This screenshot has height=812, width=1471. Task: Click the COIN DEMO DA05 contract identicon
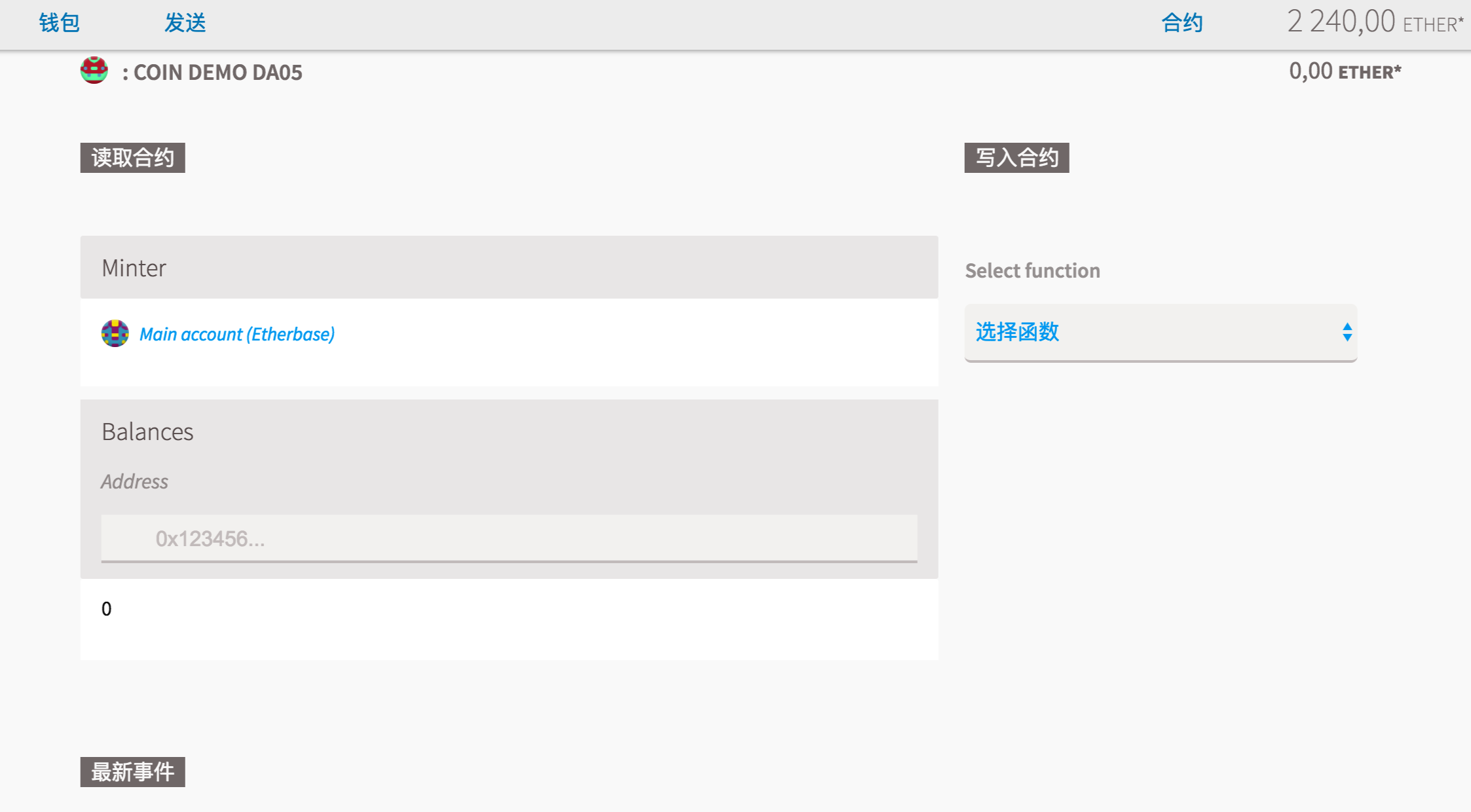(x=94, y=70)
